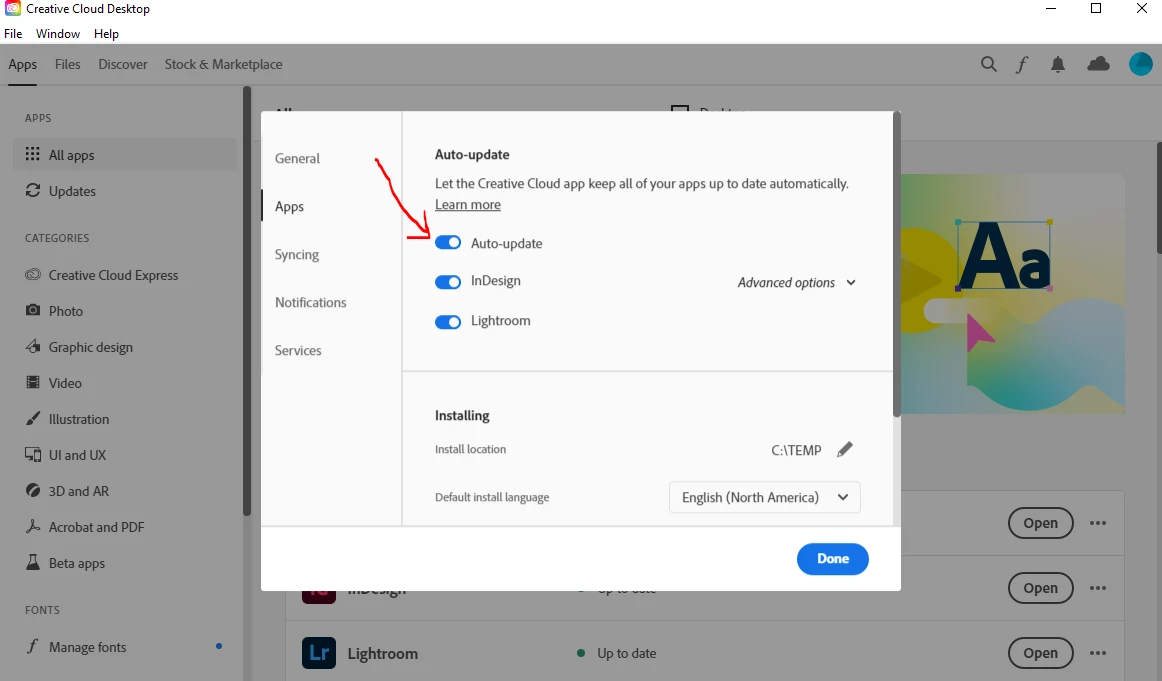Select 3D and AR category label
The width and height of the screenshot is (1162, 681).
tap(79, 491)
